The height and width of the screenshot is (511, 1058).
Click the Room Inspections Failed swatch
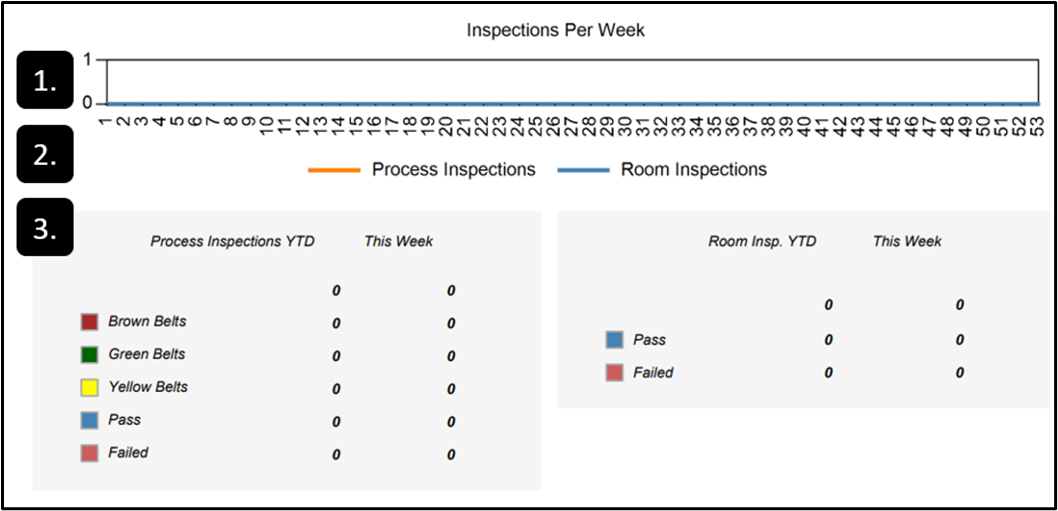(615, 374)
